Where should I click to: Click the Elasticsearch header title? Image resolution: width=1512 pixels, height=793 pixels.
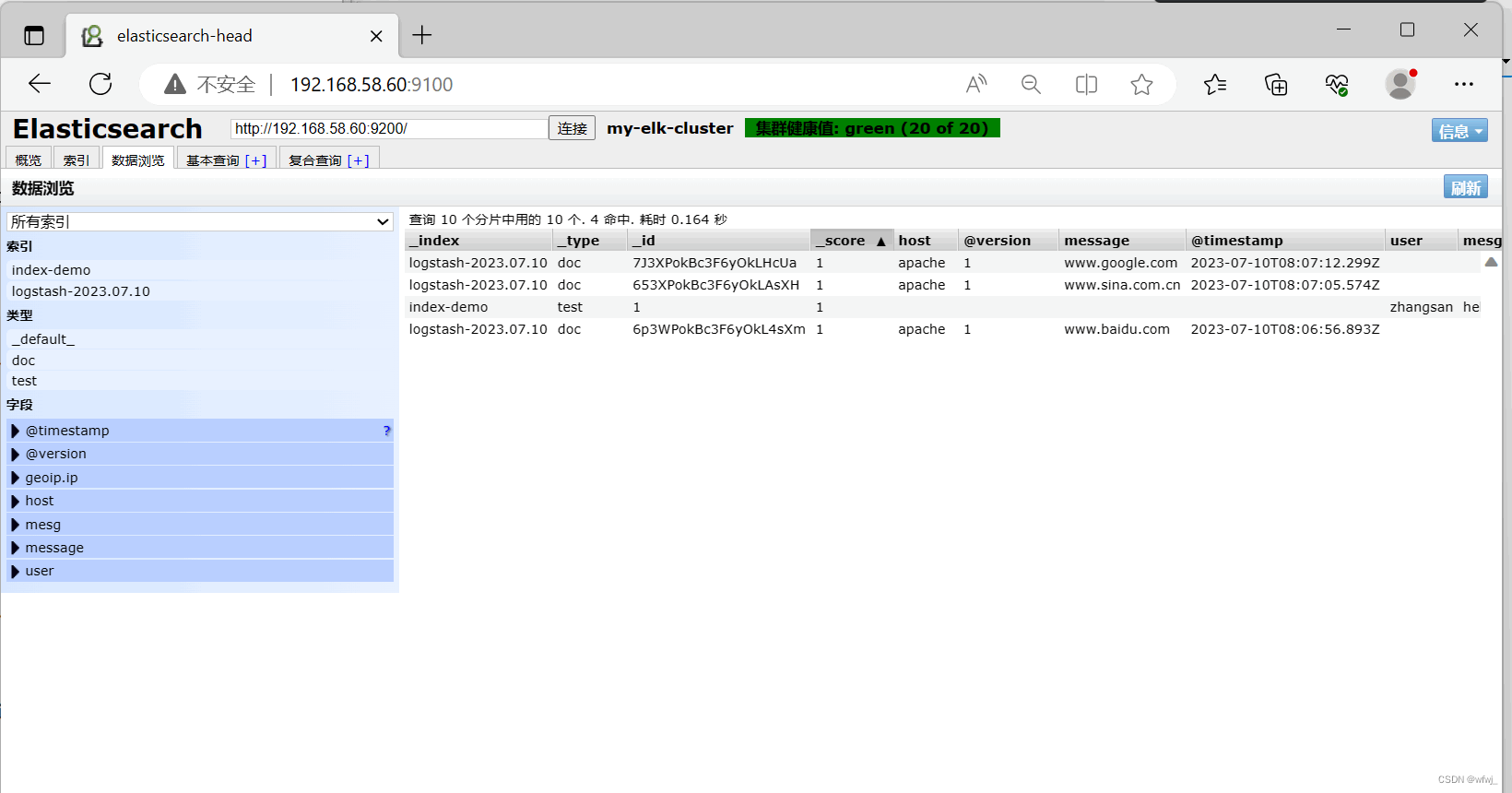pyautogui.click(x=107, y=128)
